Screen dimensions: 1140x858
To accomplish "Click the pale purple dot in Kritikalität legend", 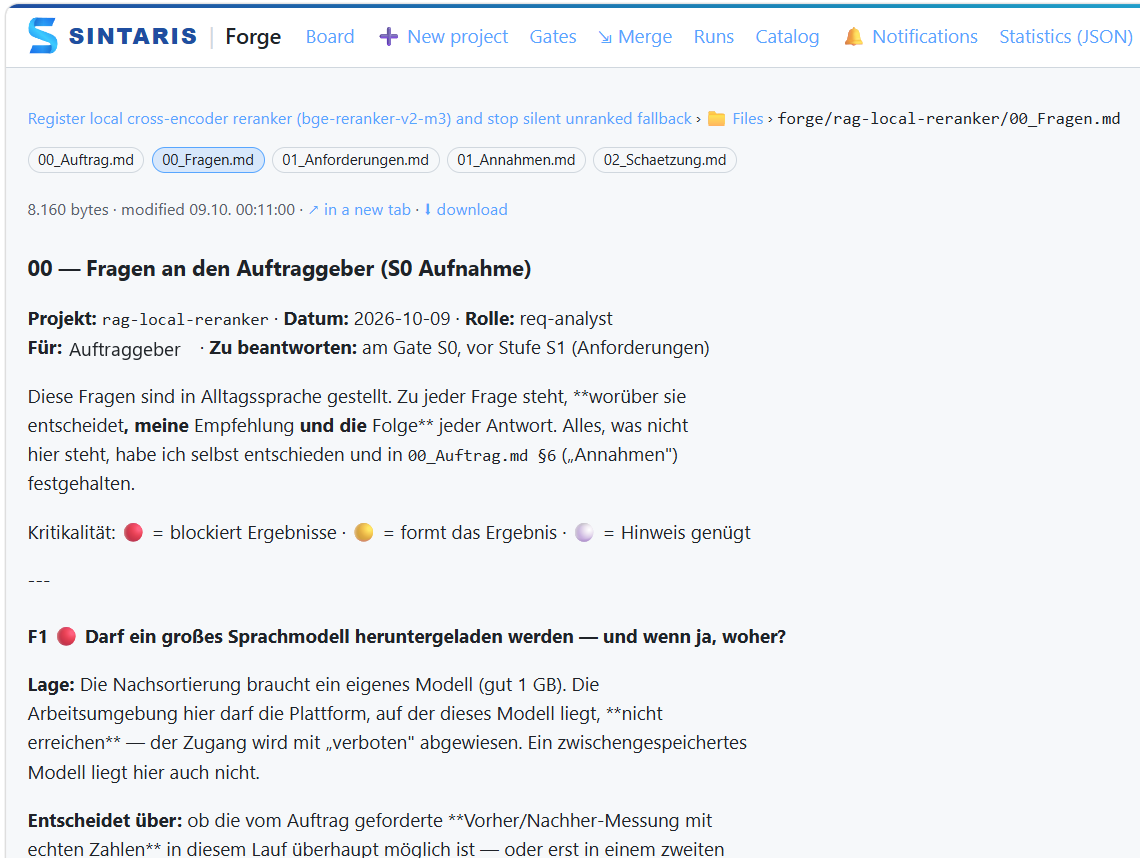I will (x=585, y=532).
